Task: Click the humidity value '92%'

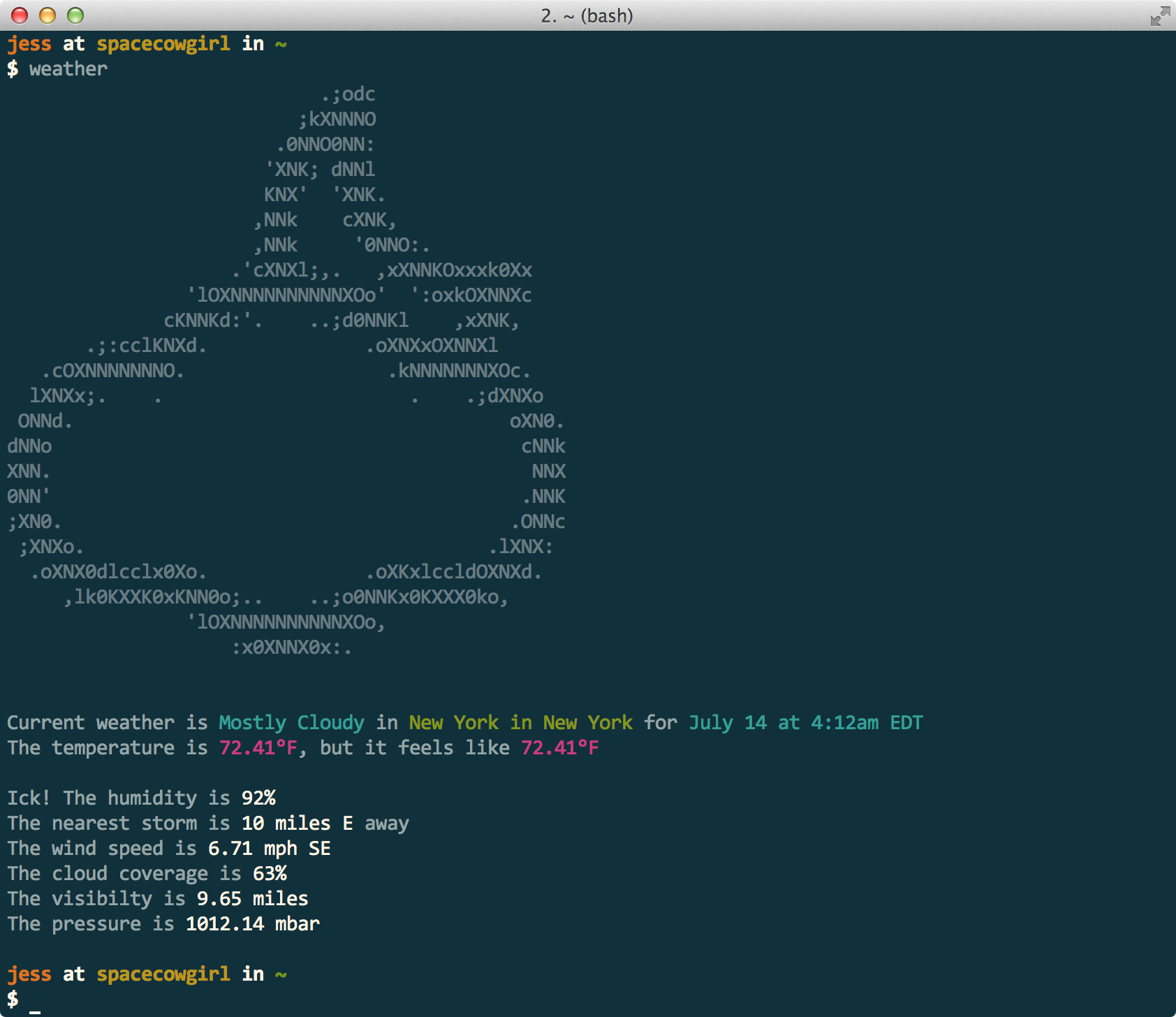Action: (x=258, y=798)
